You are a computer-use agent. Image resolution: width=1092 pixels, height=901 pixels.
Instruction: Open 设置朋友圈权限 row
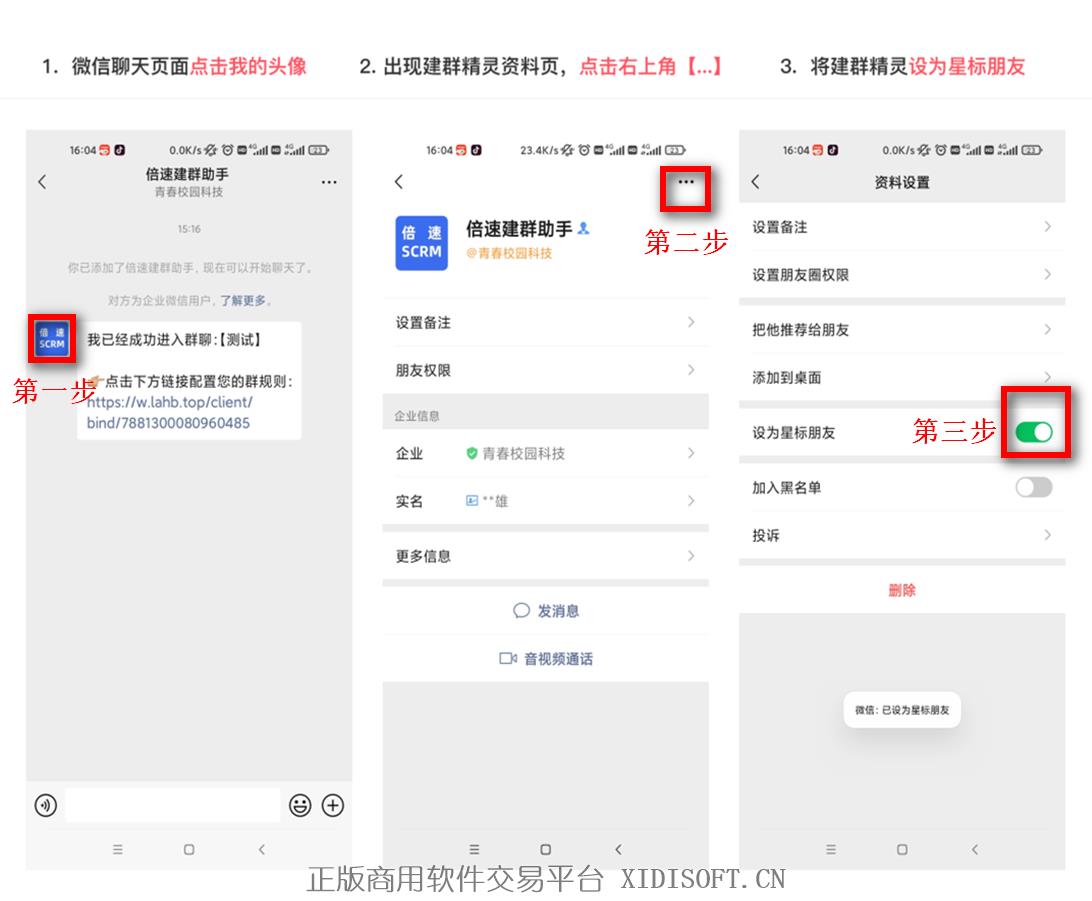point(902,274)
